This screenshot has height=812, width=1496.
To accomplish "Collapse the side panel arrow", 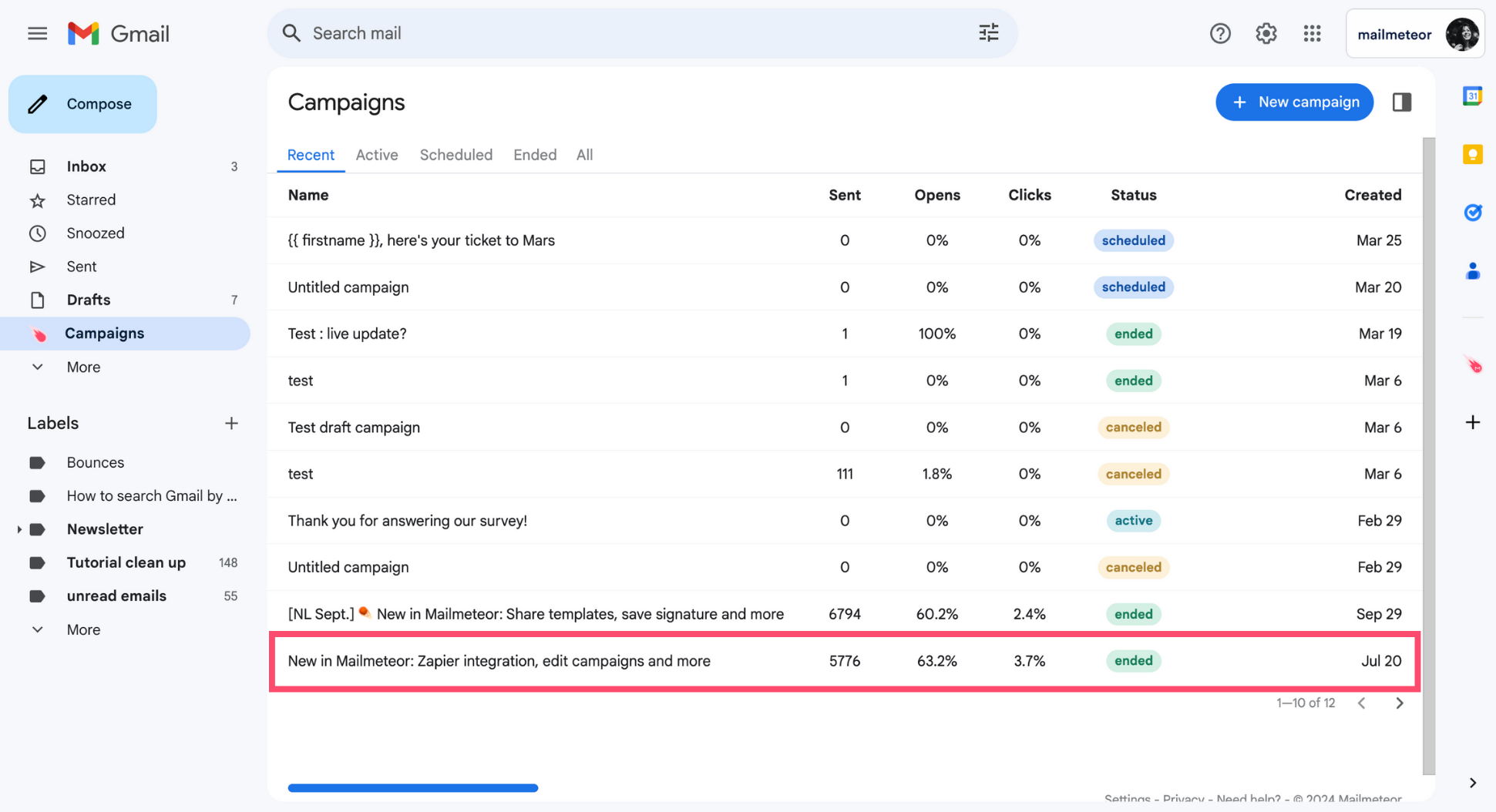I will coord(1472,783).
